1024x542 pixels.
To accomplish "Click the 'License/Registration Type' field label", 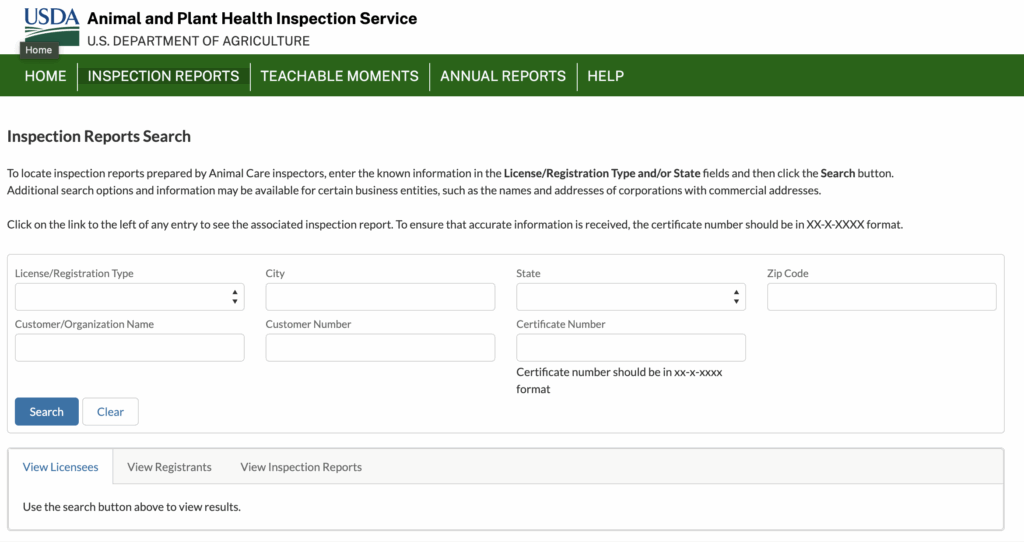I will [x=74, y=274].
